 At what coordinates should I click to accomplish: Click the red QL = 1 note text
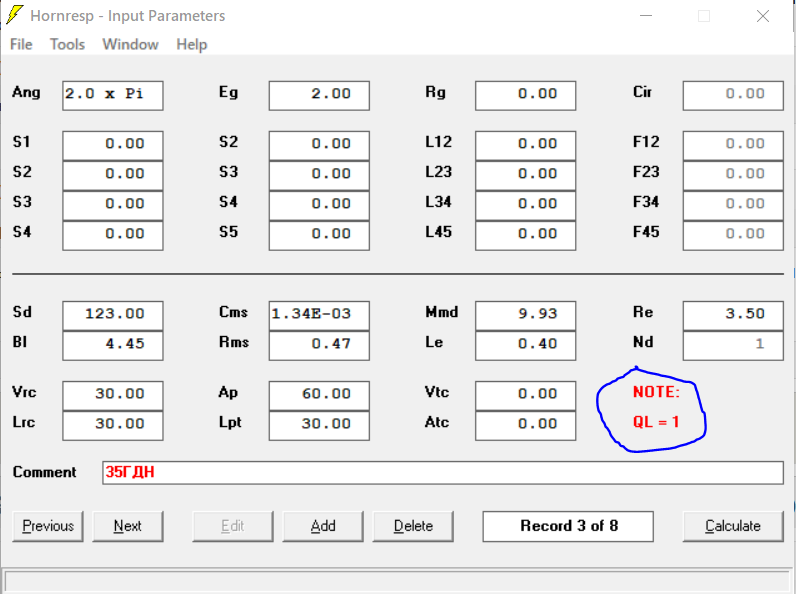click(656, 422)
